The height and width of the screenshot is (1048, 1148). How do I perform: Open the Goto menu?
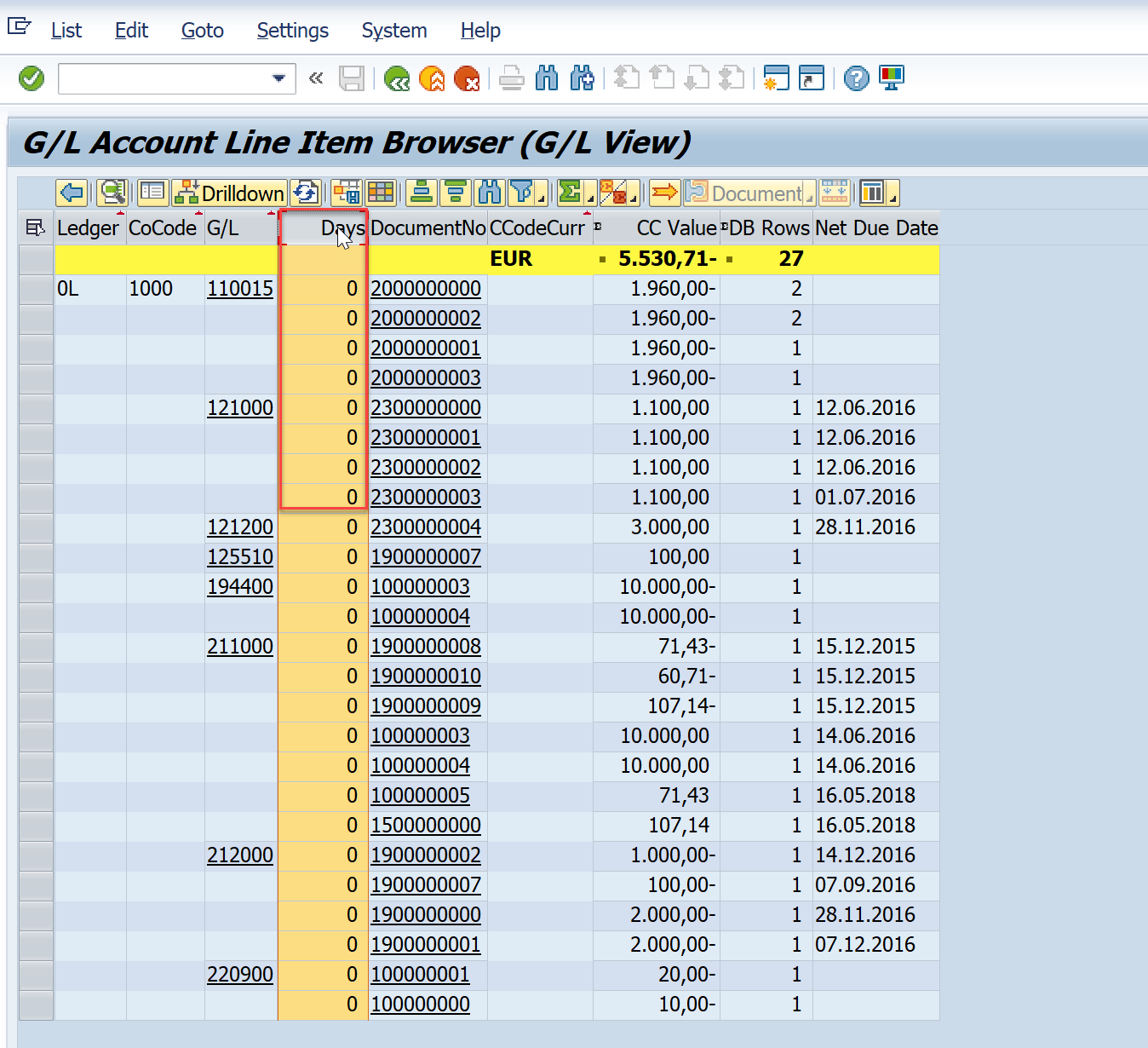click(x=203, y=31)
